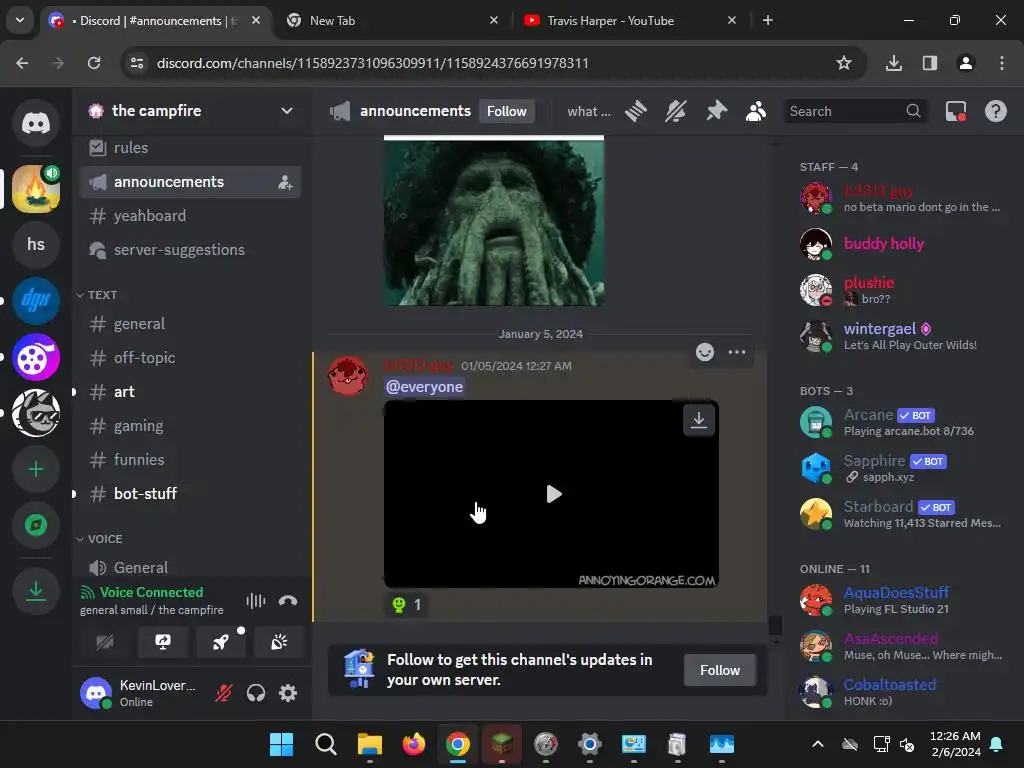The width and height of the screenshot is (1024, 768).
Task: Disconnect from voice call
Action: tap(288, 601)
